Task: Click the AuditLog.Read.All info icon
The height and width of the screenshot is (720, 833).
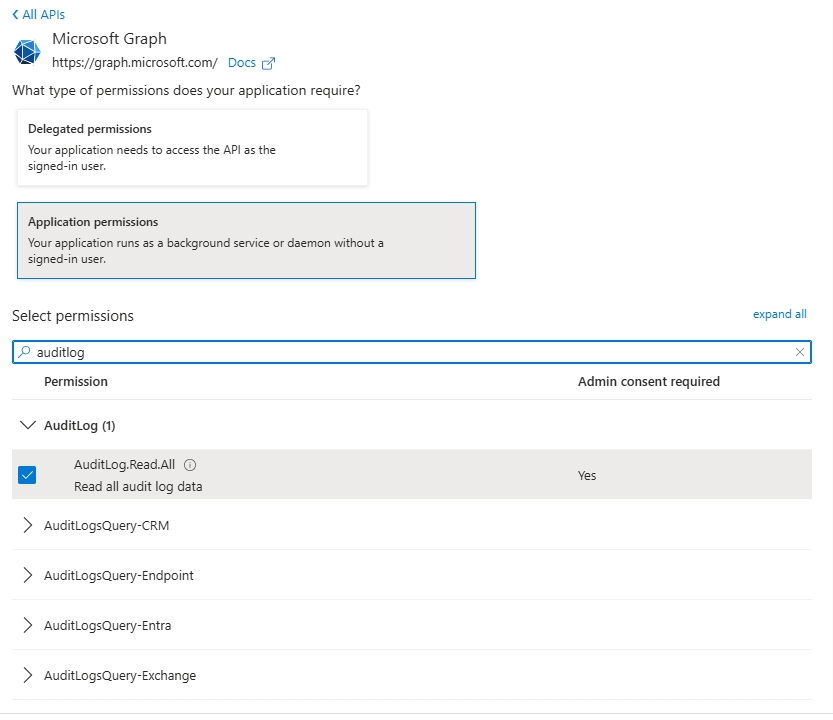Action: pyautogui.click(x=190, y=465)
